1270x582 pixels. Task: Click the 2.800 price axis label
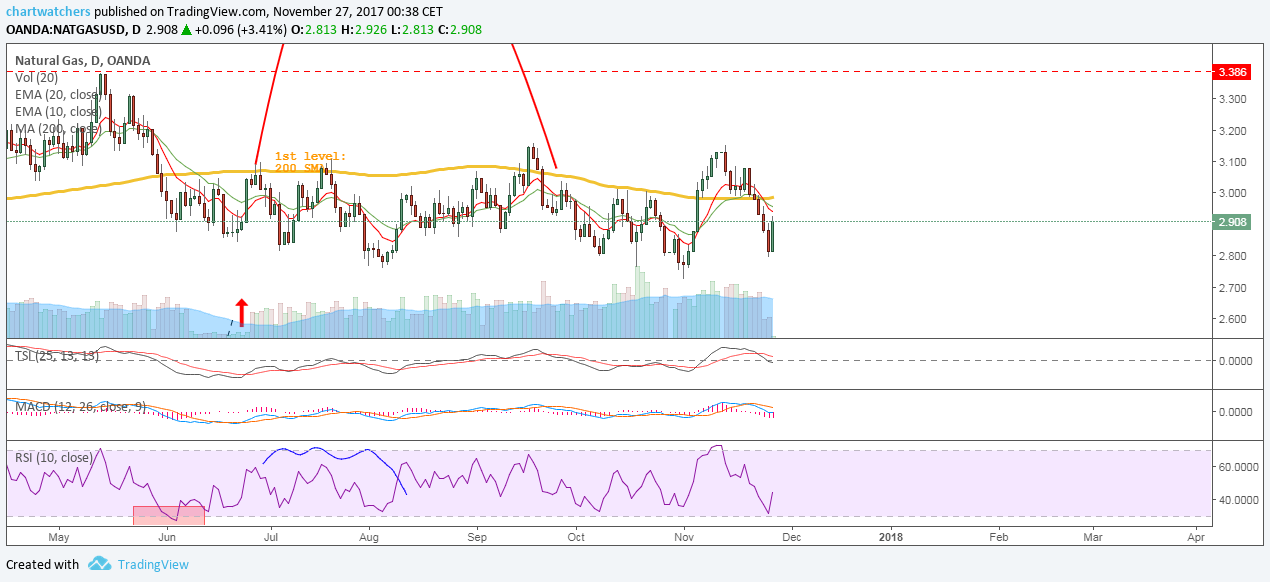(1231, 256)
